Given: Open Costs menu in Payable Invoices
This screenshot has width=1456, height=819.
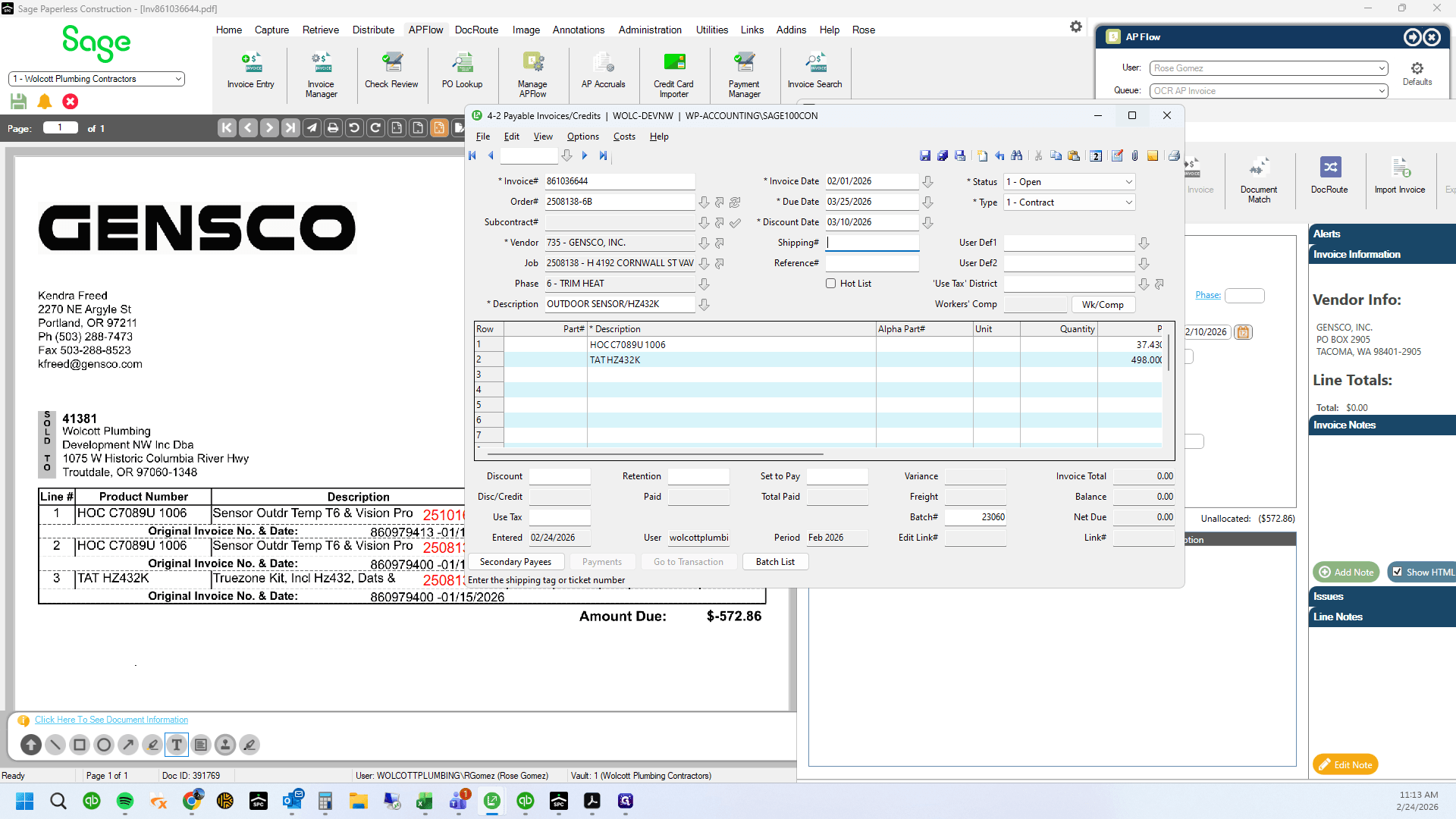Looking at the screenshot, I should tap(624, 136).
